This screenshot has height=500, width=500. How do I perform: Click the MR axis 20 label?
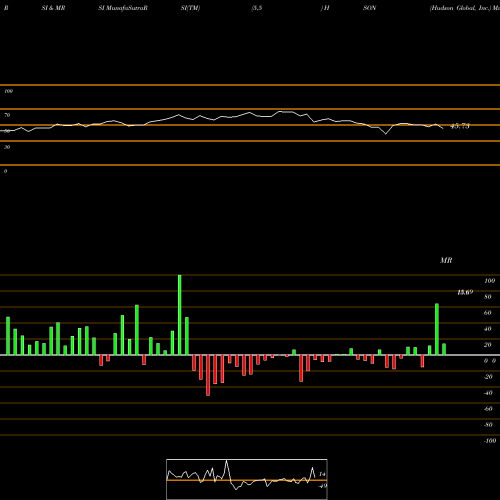[488, 345]
